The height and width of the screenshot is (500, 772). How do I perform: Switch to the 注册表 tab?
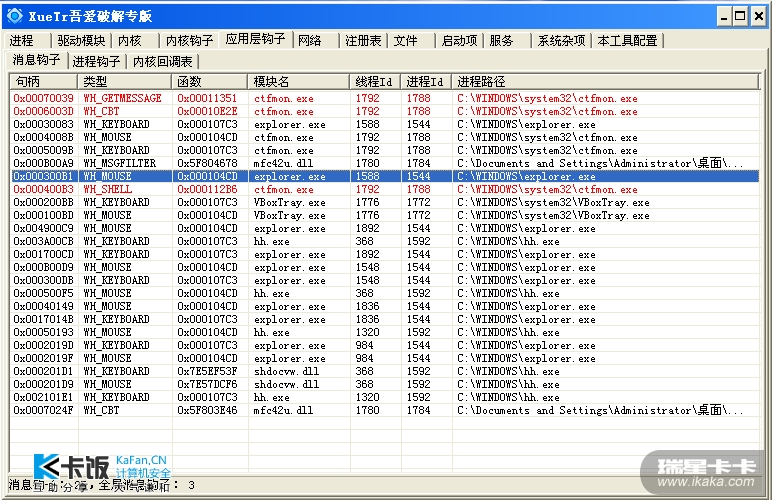click(363, 40)
